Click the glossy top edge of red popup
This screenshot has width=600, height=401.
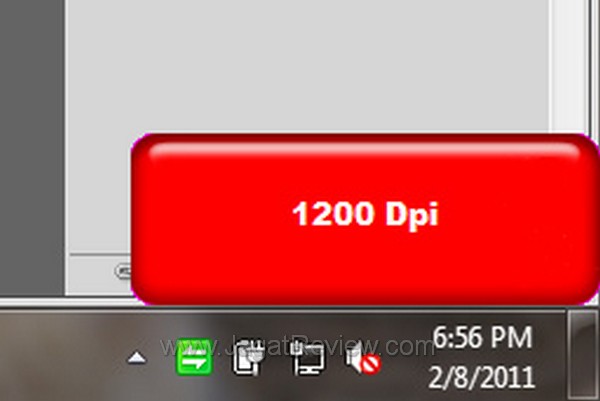coord(364,148)
